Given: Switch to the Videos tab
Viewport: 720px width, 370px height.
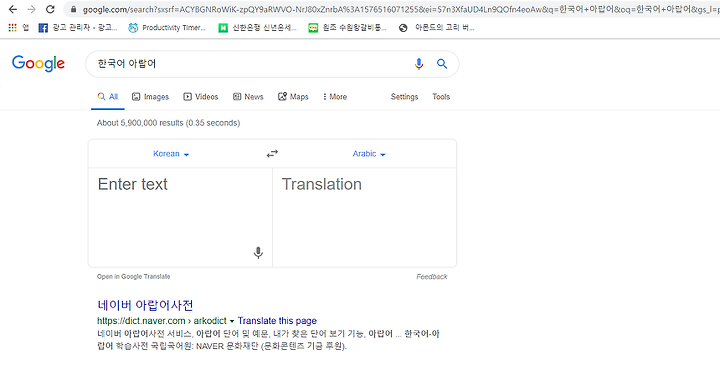Looking at the screenshot, I should [x=201, y=97].
